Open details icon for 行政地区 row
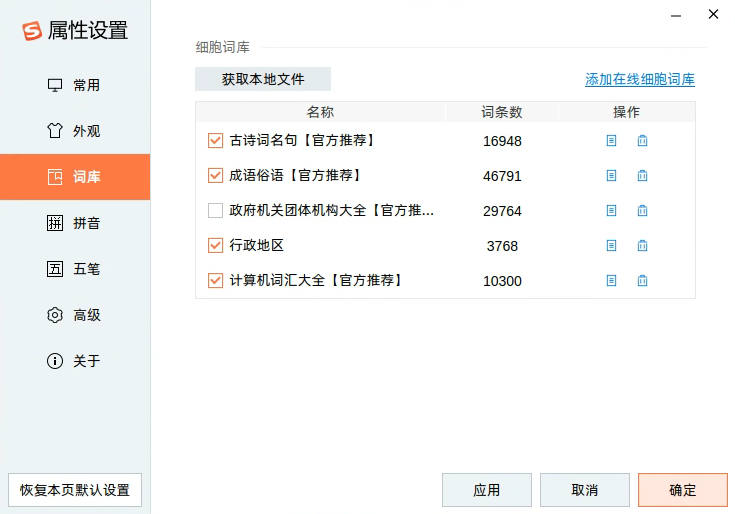The height and width of the screenshot is (514, 735). pyautogui.click(x=611, y=246)
